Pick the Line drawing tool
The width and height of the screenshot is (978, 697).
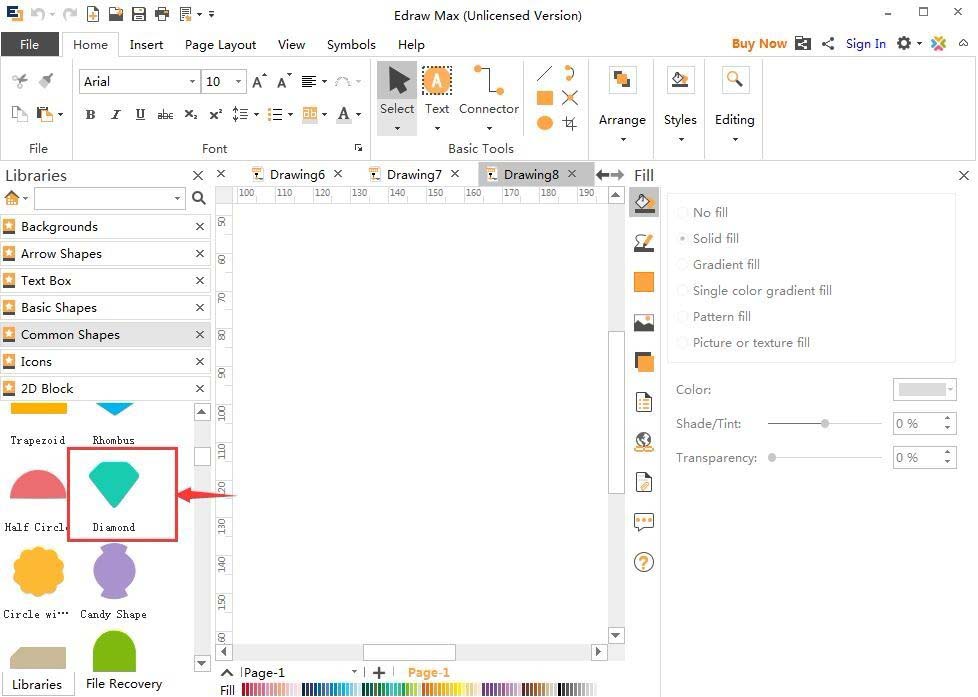[545, 74]
